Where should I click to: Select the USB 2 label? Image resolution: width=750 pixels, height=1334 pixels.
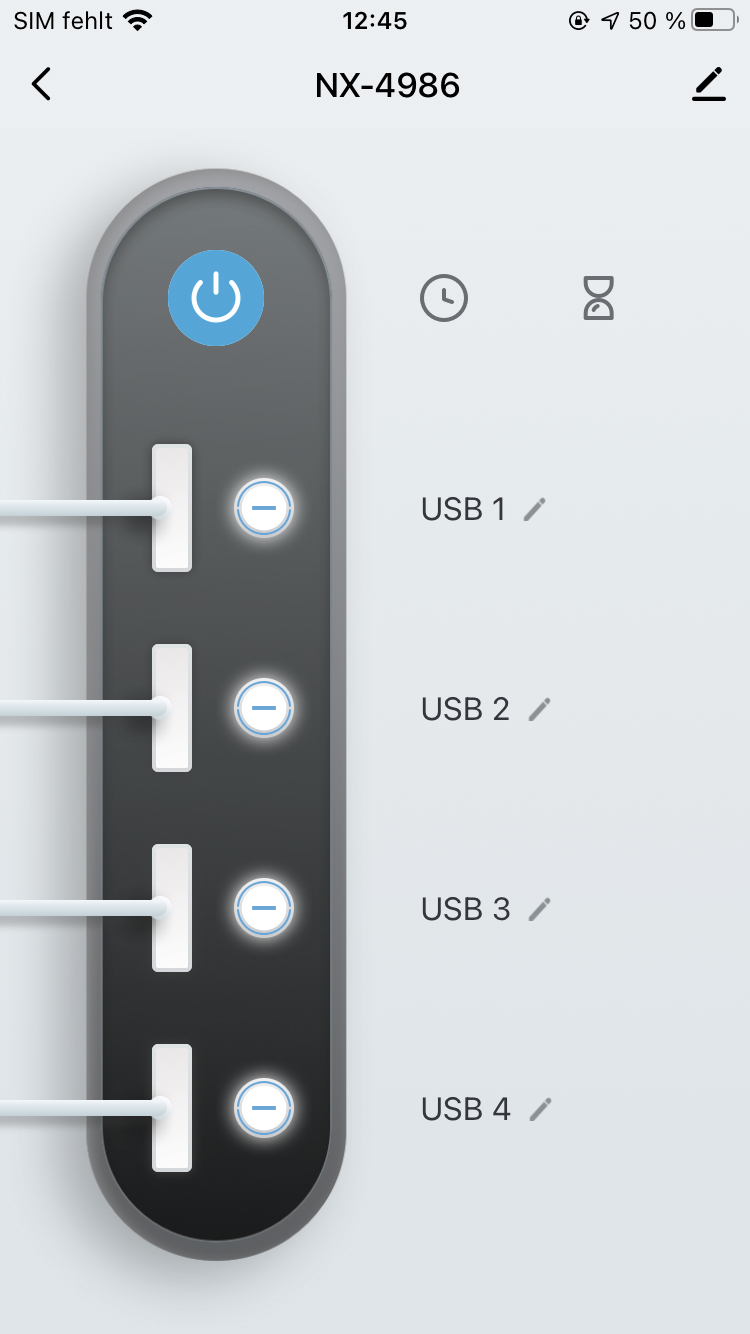(466, 709)
